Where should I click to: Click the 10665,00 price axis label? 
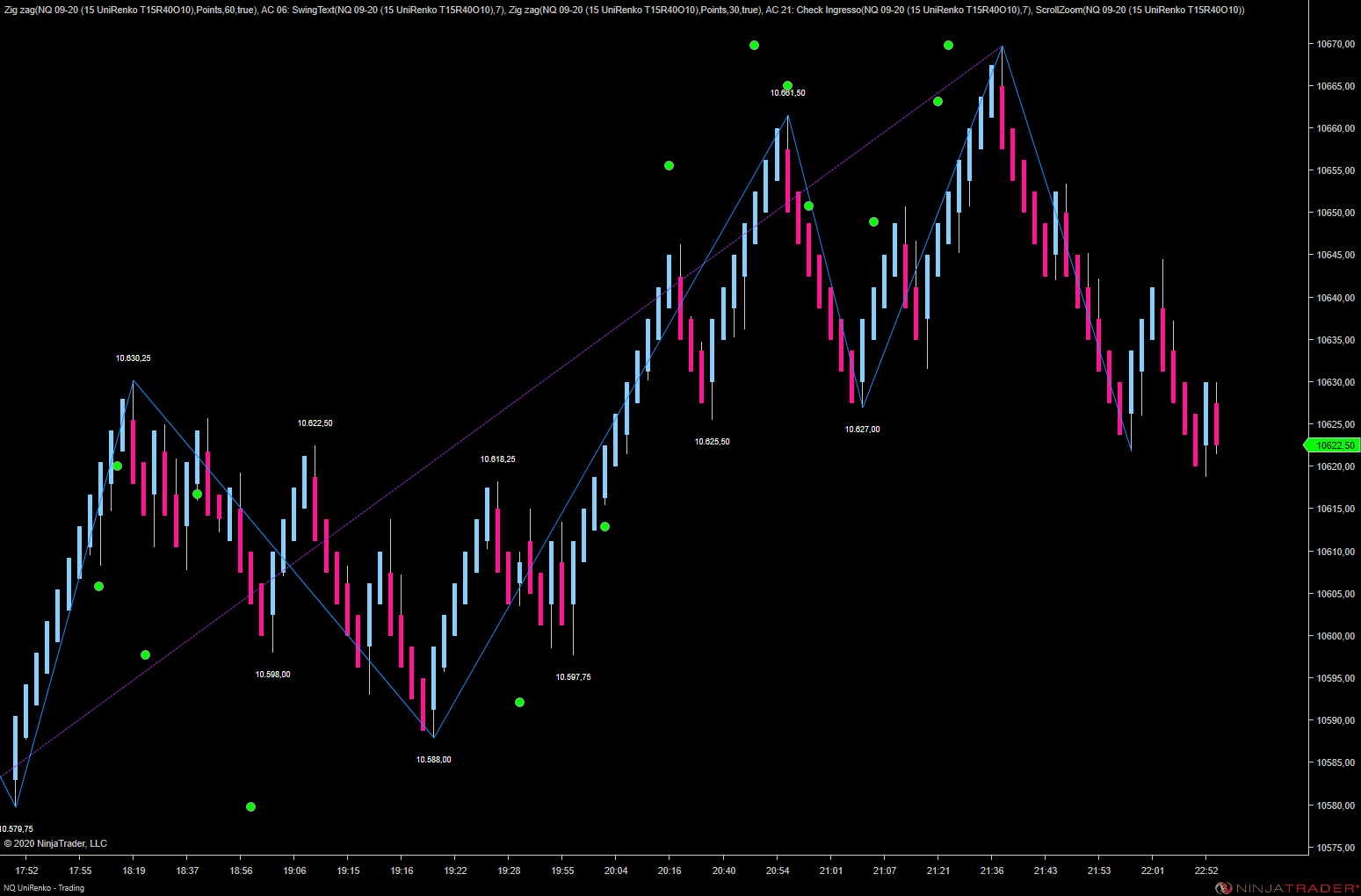tap(1335, 86)
